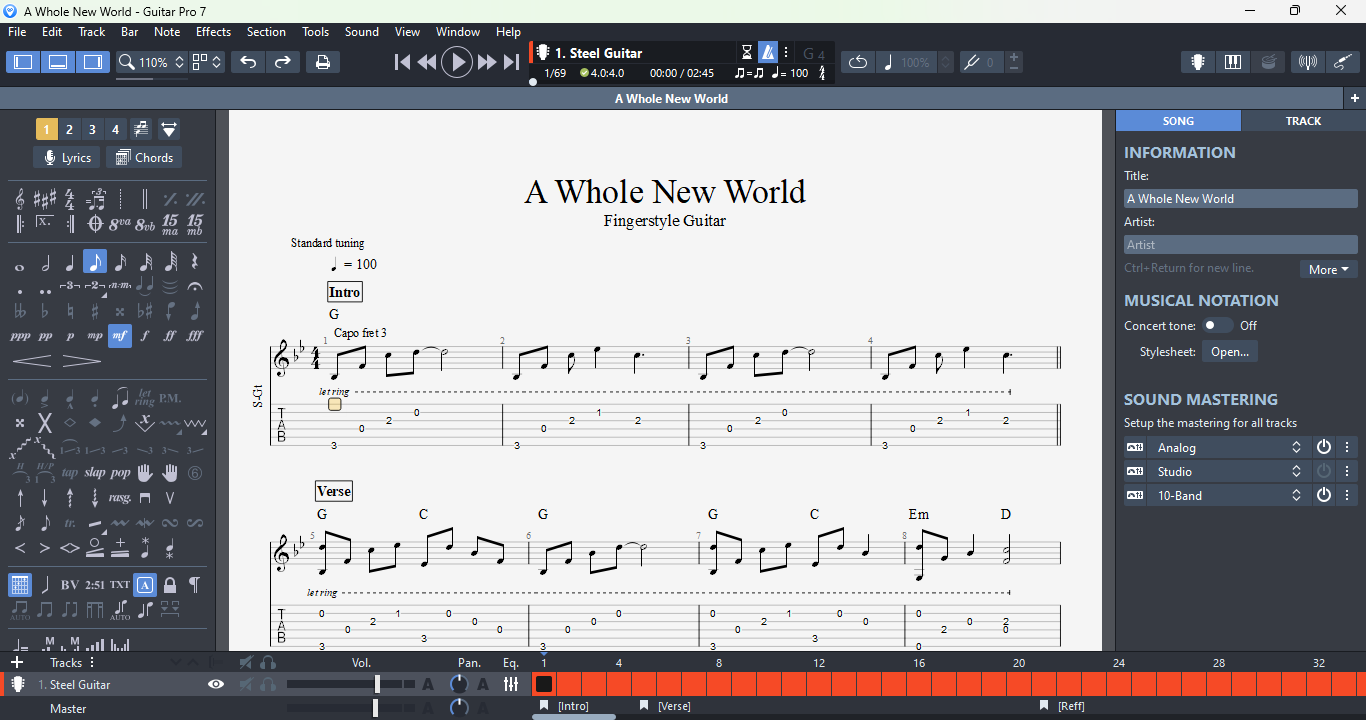
Task: Open the Tracks options menu
Action: coord(92,662)
